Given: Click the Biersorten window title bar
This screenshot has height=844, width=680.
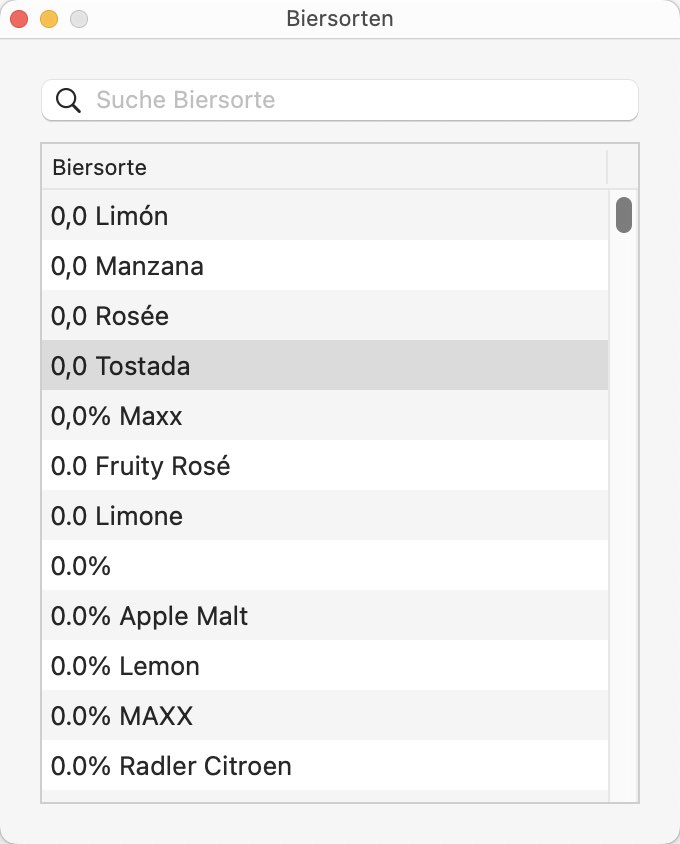Looking at the screenshot, I should coord(340,19).
